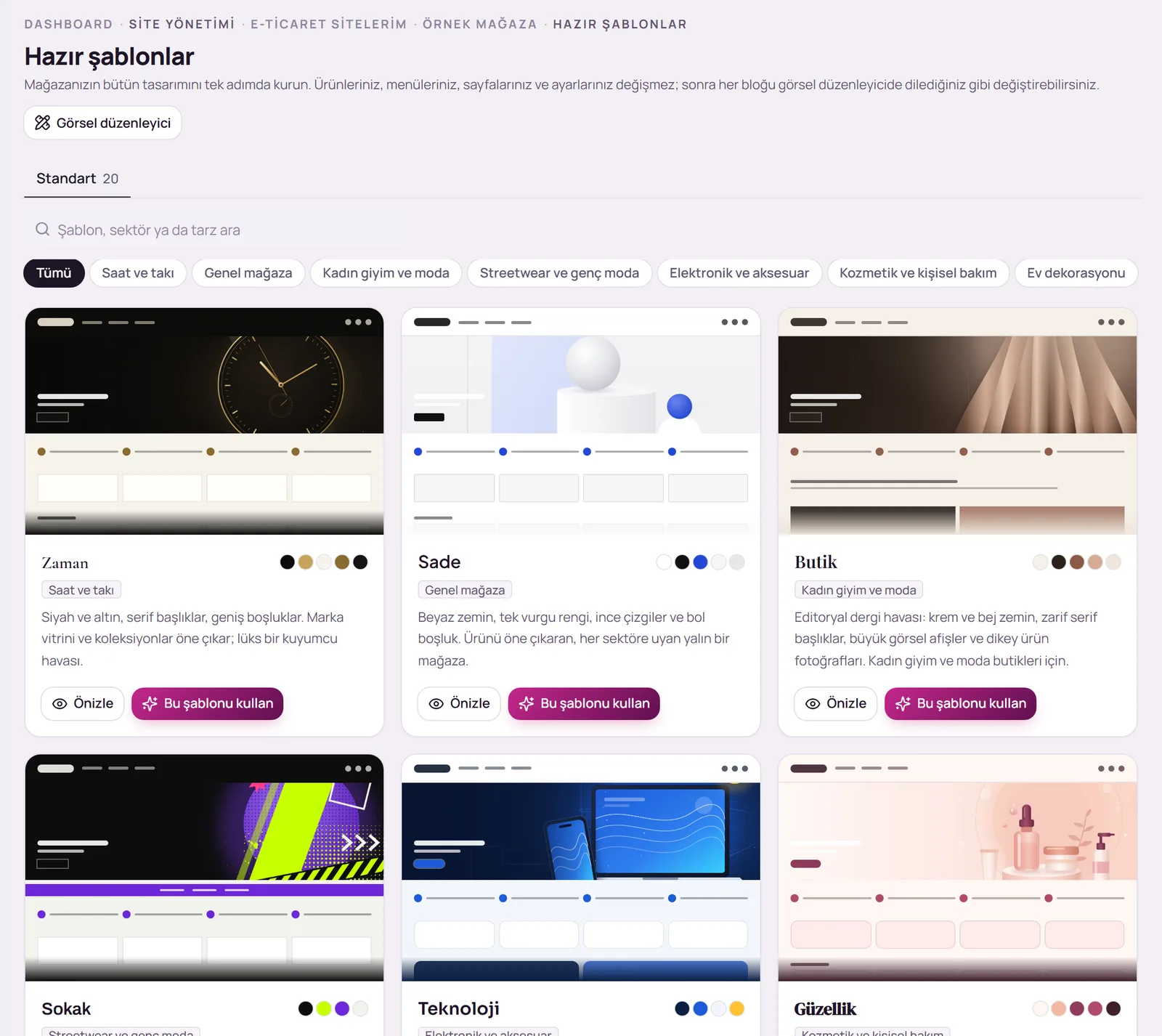Click the Teknoloji template title

point(459,1009)
